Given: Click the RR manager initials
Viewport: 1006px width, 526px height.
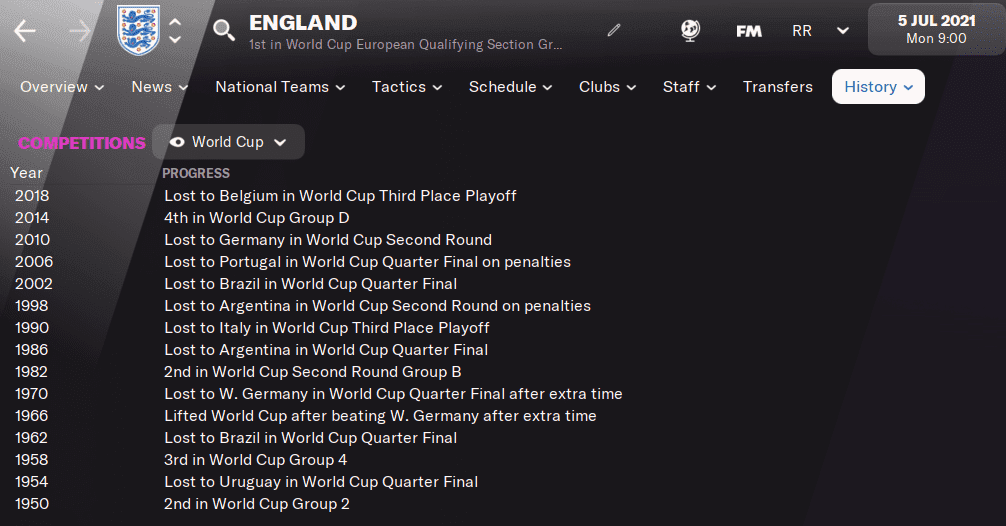Looking at the screenshot, I should [x=802, y=31].
